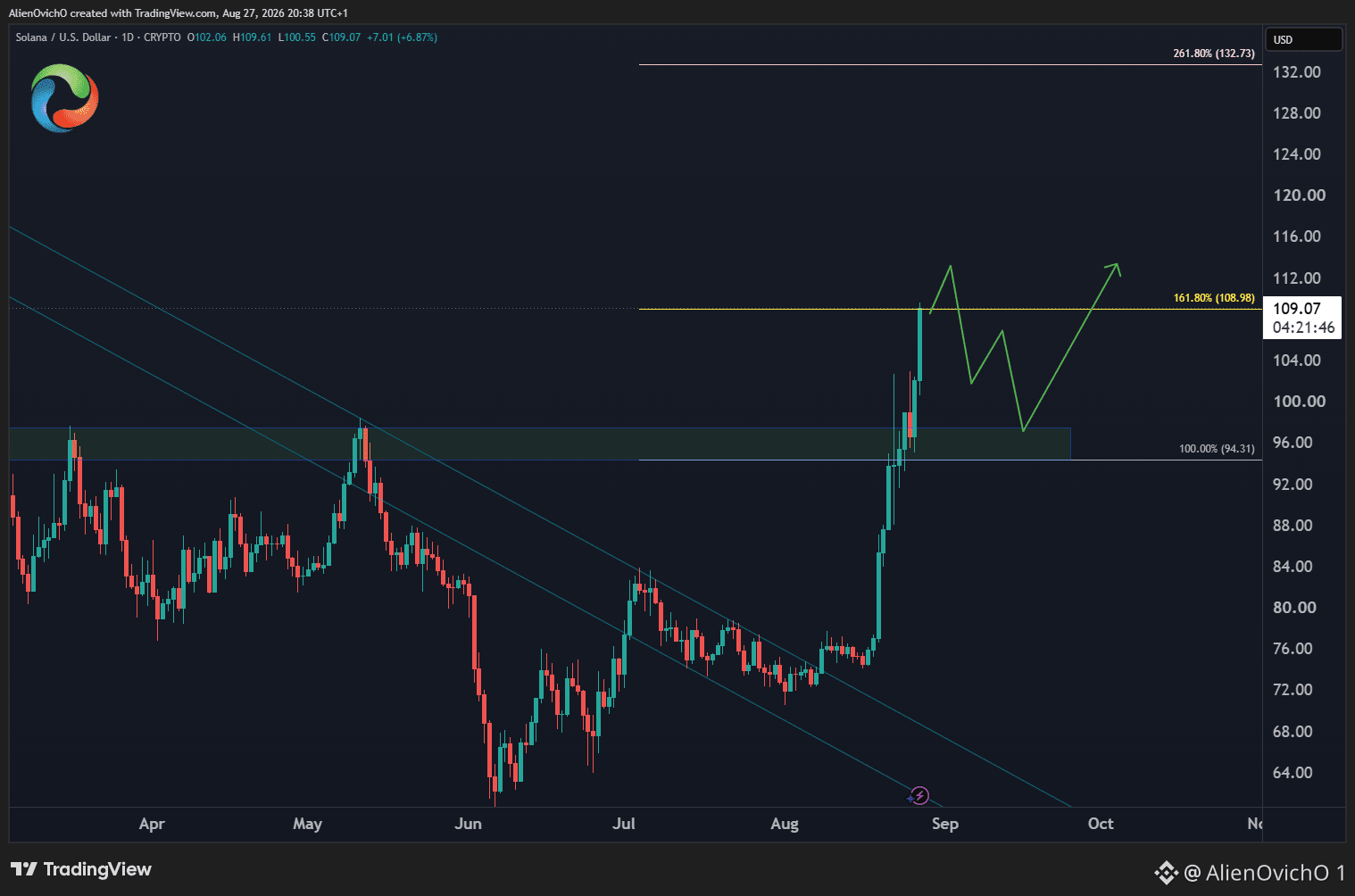1355x896 pixels.
Task: Click the 104.00 price axis label
Action: [1297, 361]
